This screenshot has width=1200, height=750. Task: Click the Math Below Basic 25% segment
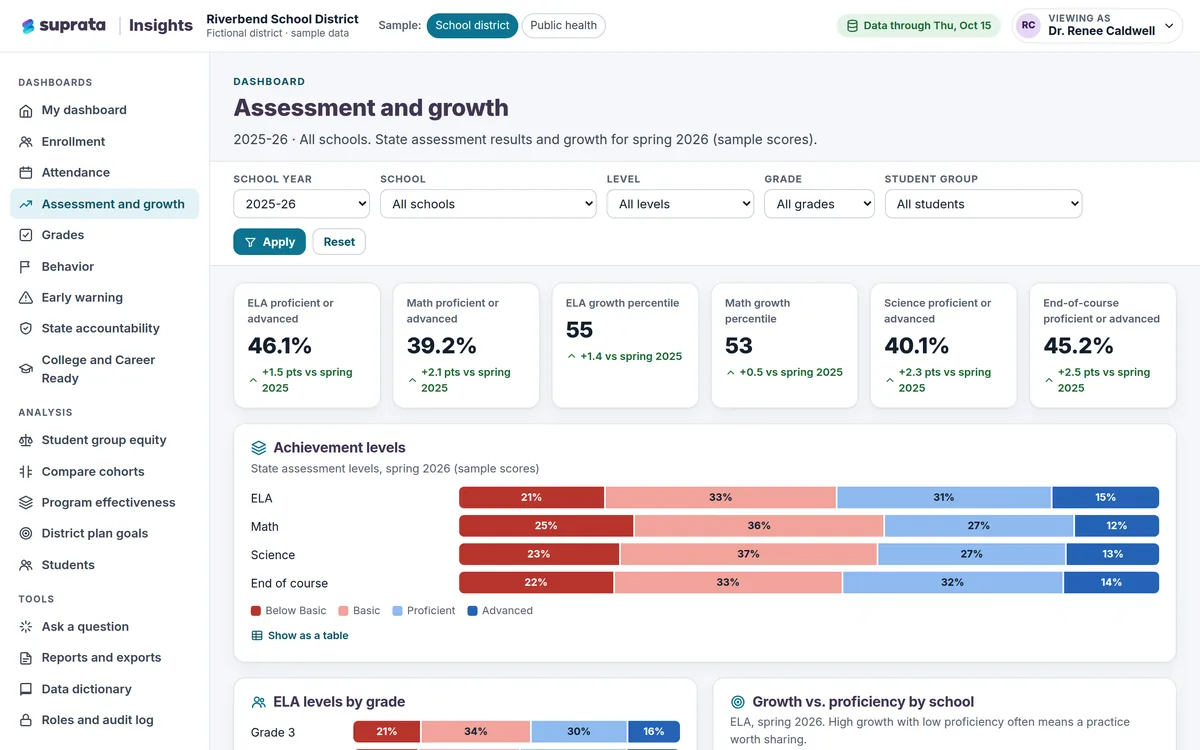pos(546,526)
